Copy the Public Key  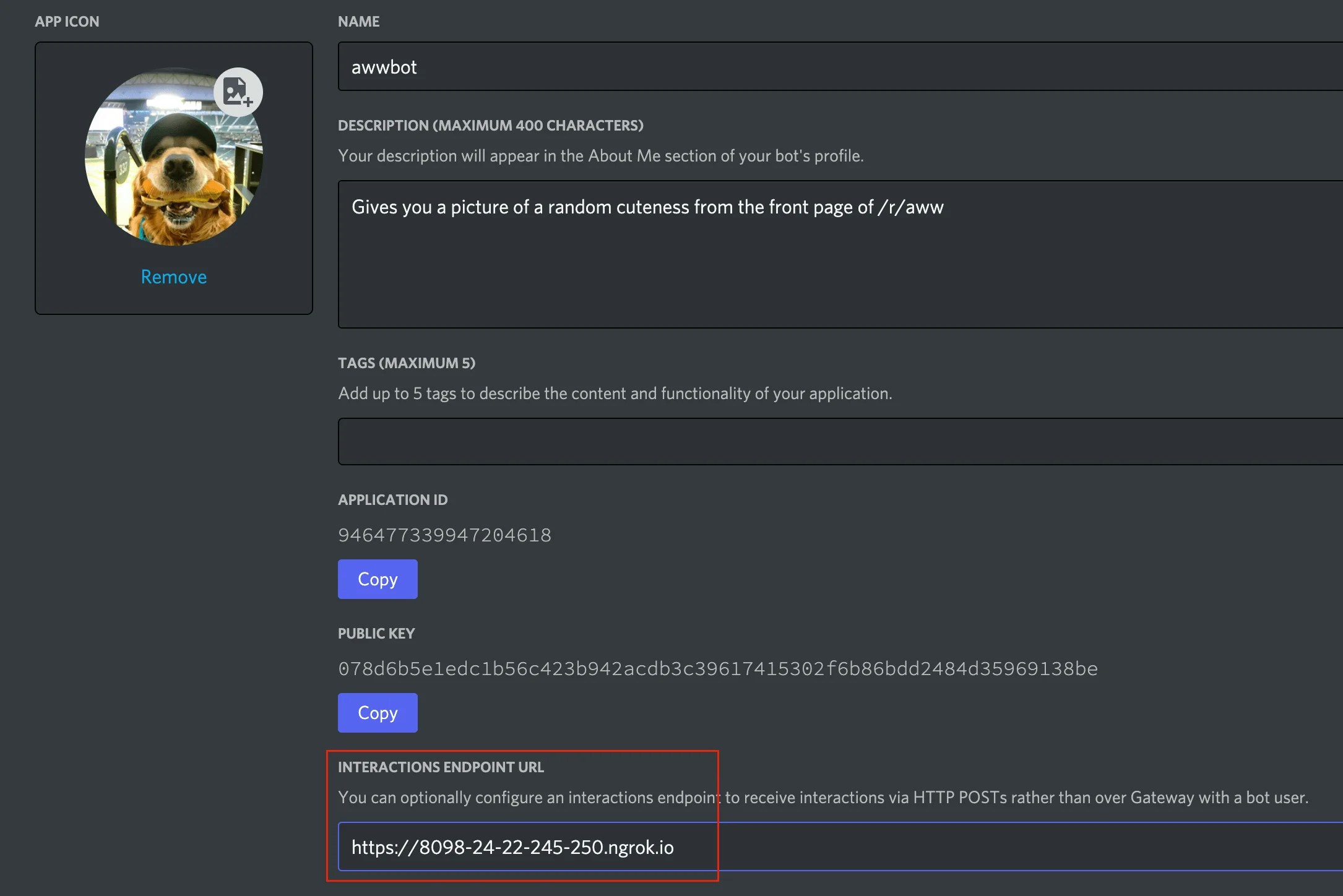(378, 712)
